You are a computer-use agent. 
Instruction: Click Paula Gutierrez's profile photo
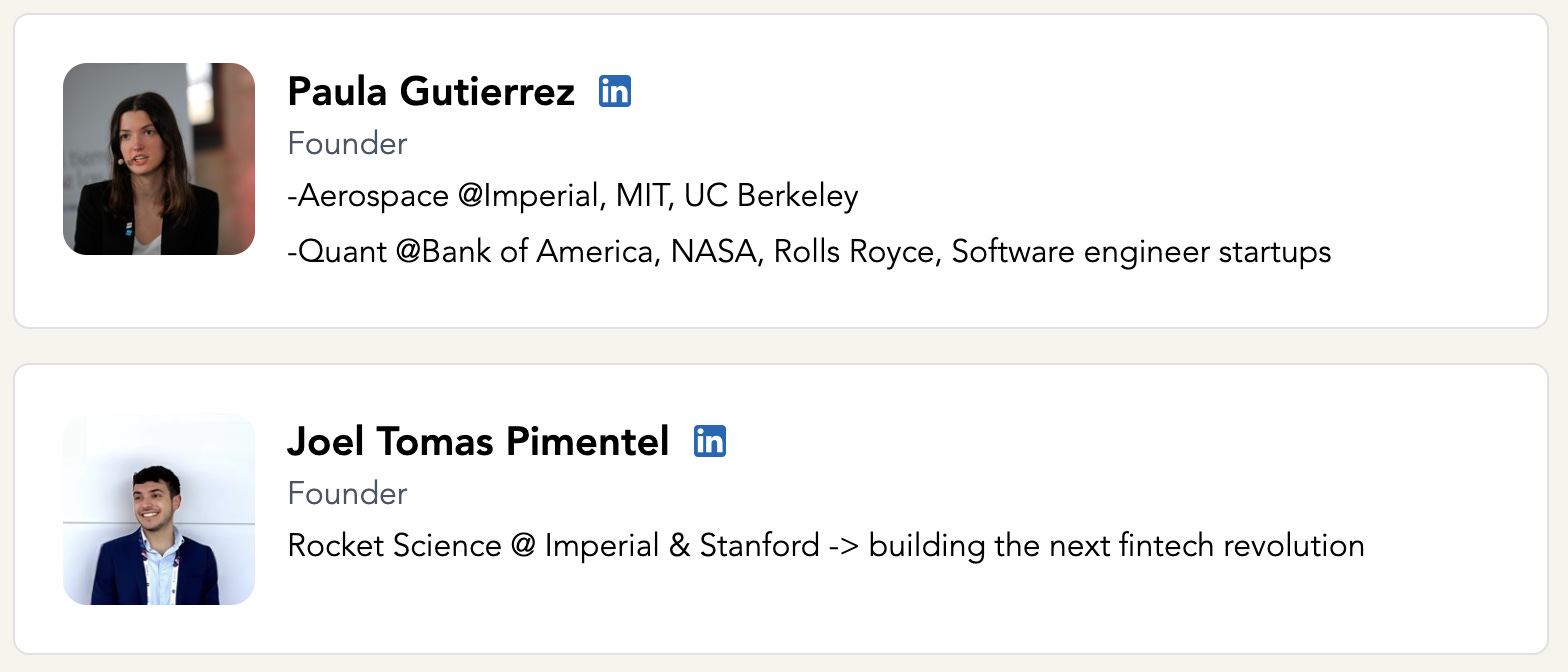(159, 159)
